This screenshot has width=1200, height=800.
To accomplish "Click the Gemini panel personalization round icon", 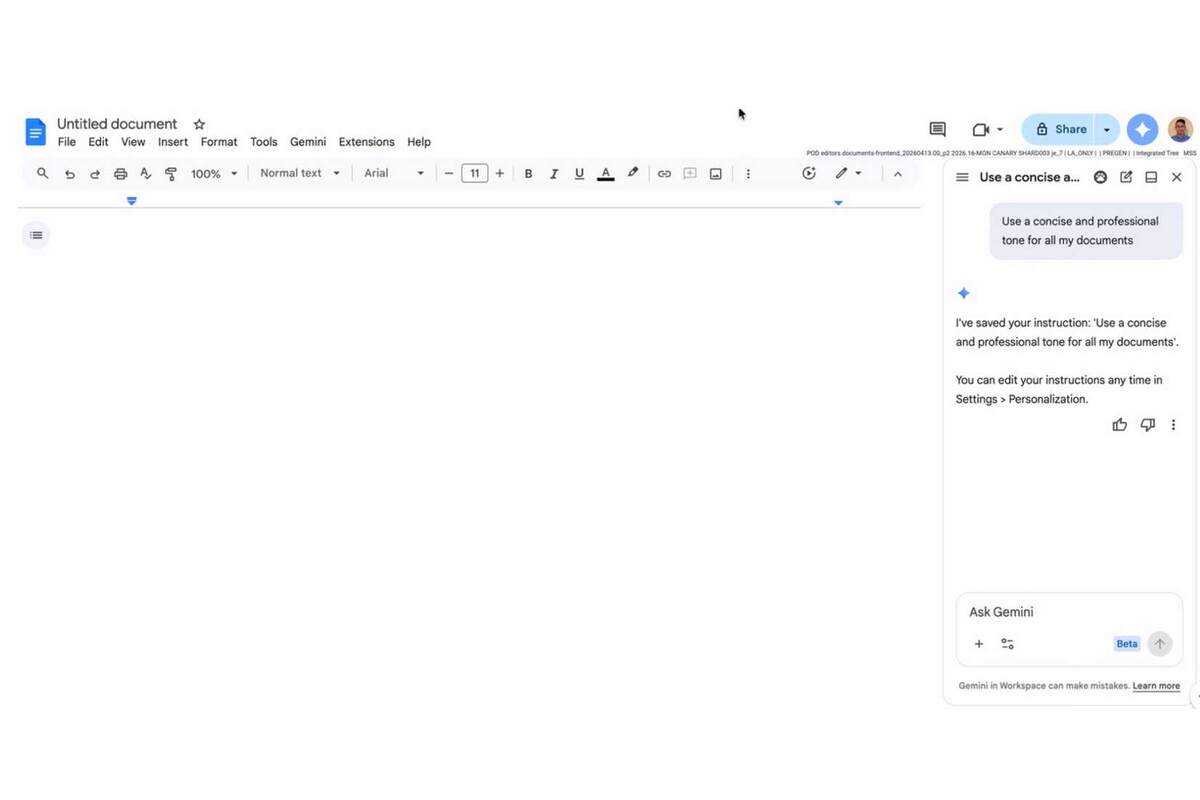I will (x=1100, y=177).
